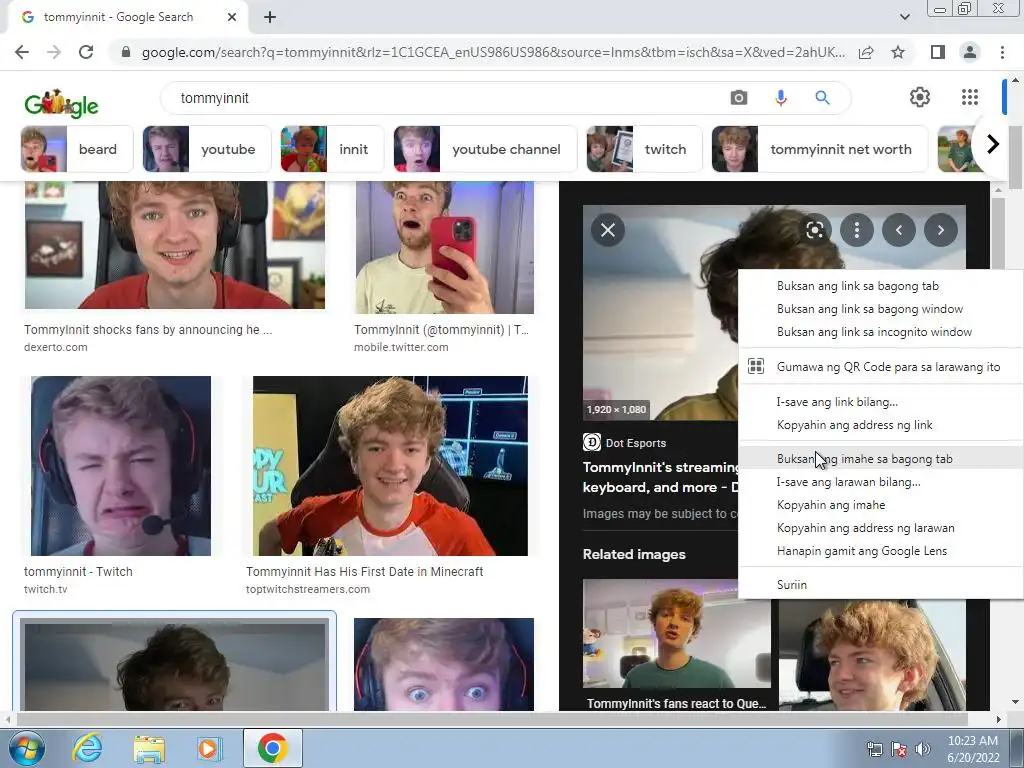The height and width of the screenshot is (768, 1024).
Task: Open the twitch.tv source link
Action: pos(45,589)
